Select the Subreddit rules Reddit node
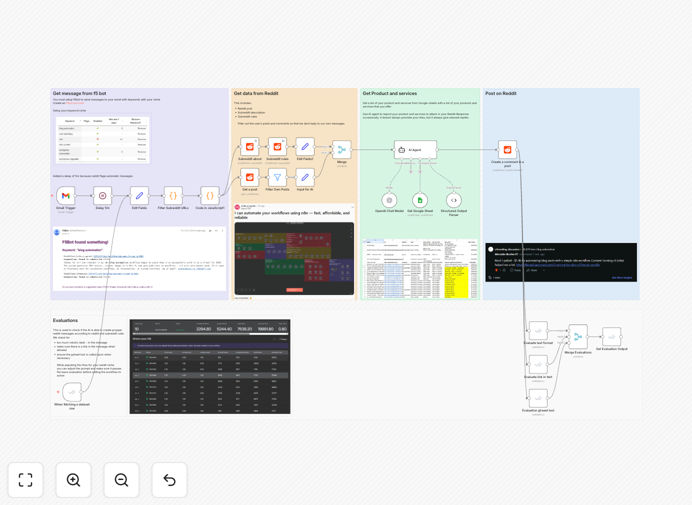This screenshot has height=505, width=692. (x=277, y=147)
